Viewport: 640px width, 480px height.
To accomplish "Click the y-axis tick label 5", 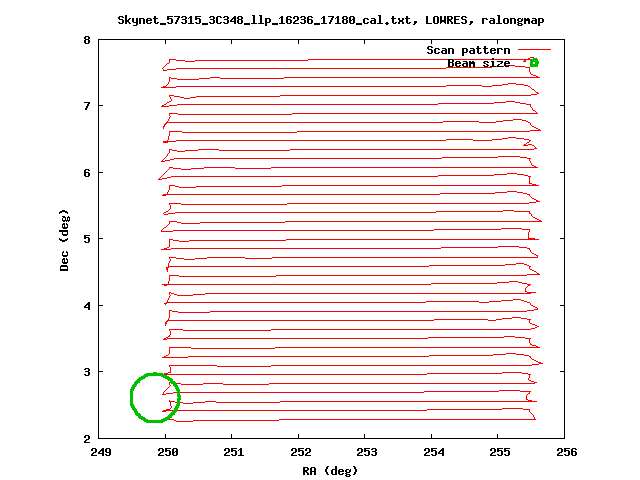I will pyautogui.click(x=87, y=239).
